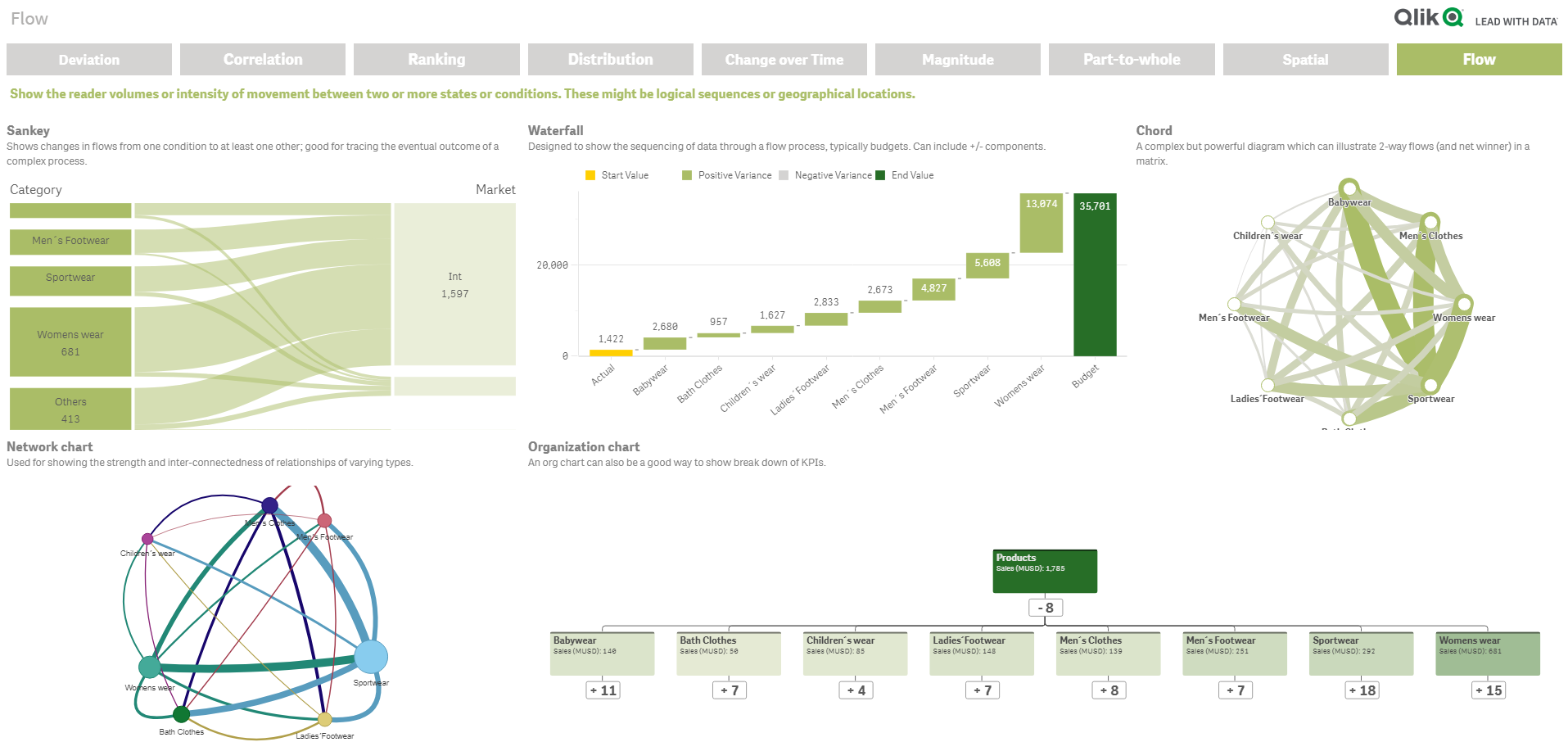Click the Womens wear block in the Sankey
Viewport: 1568px width, 751px height.
tap(70, 342)
